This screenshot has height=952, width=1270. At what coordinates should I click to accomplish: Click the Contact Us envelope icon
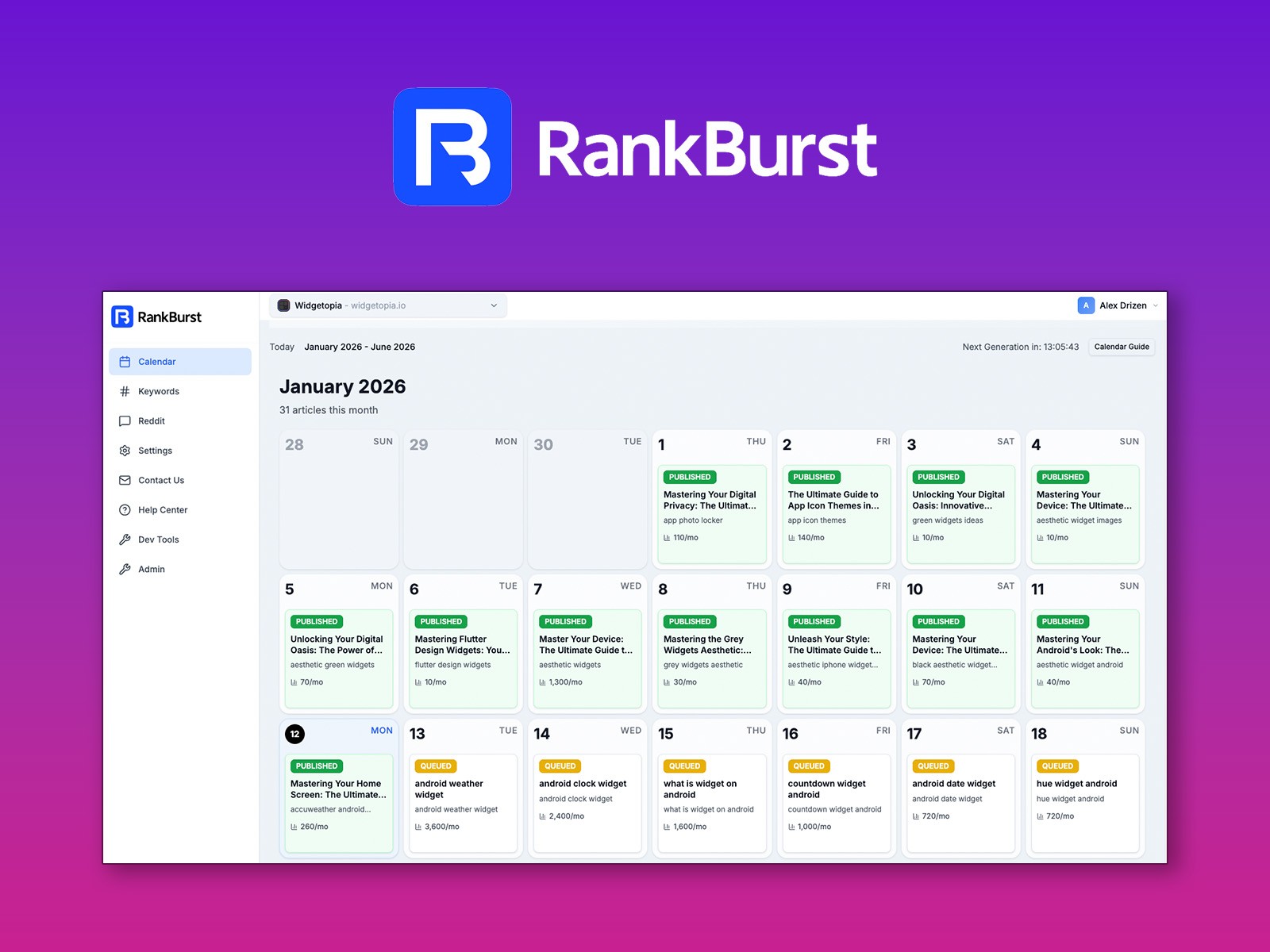(x=125, y=480)
